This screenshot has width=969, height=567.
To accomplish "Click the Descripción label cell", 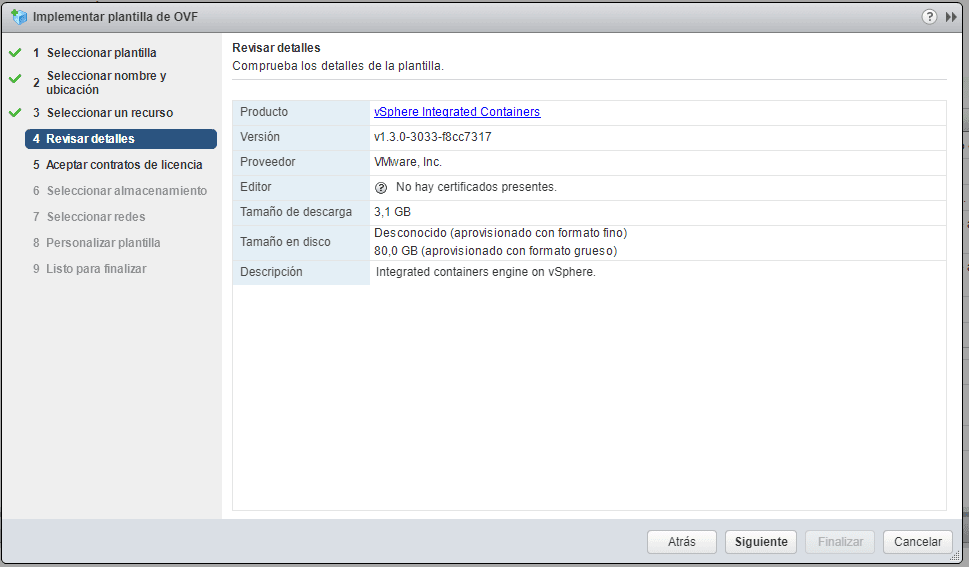I will (x=301, y=273).
